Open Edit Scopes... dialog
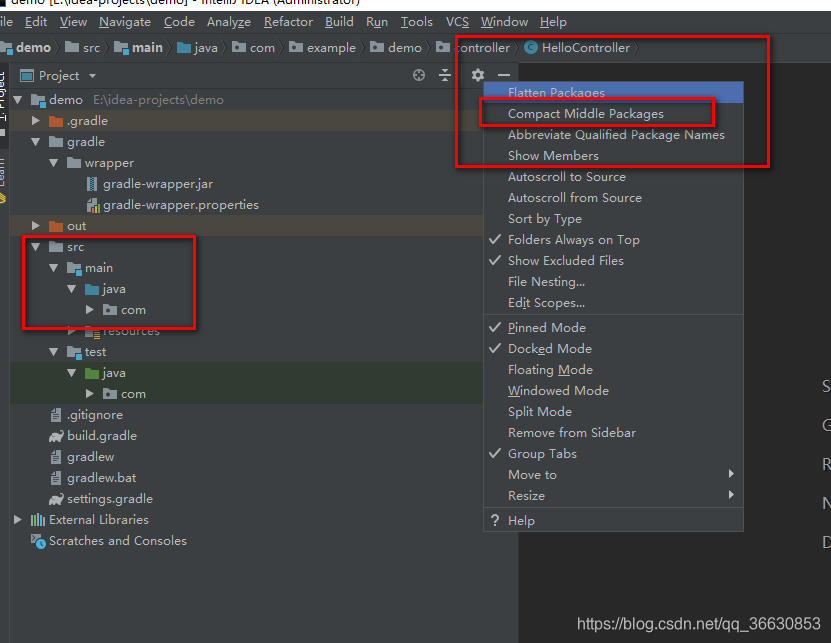This screenshot has height=643, width=831. [x=614, y=303]
